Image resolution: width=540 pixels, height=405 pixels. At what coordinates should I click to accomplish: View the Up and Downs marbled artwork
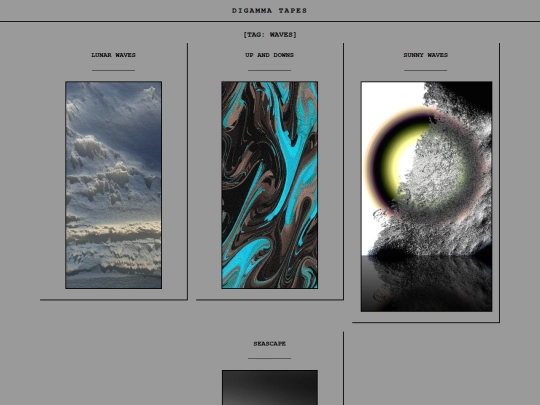(270, 185)
